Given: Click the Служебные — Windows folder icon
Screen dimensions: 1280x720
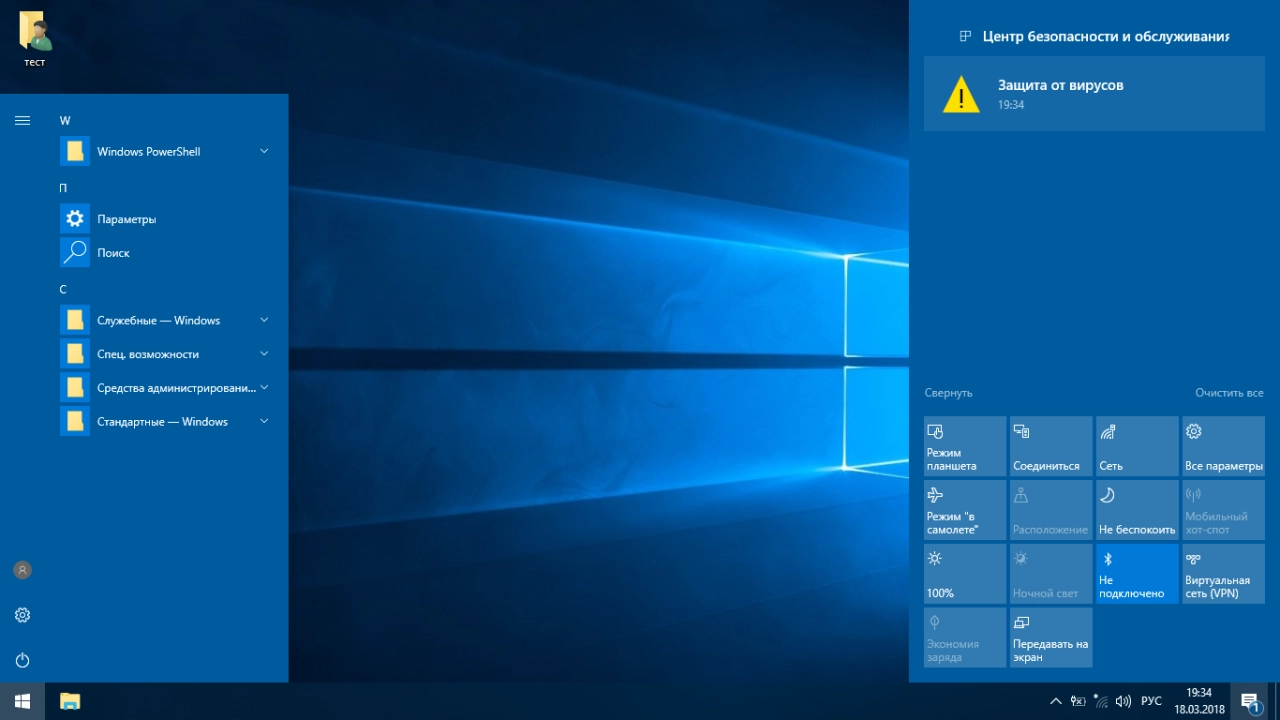Looking at the screenshot, I should 75,320.
